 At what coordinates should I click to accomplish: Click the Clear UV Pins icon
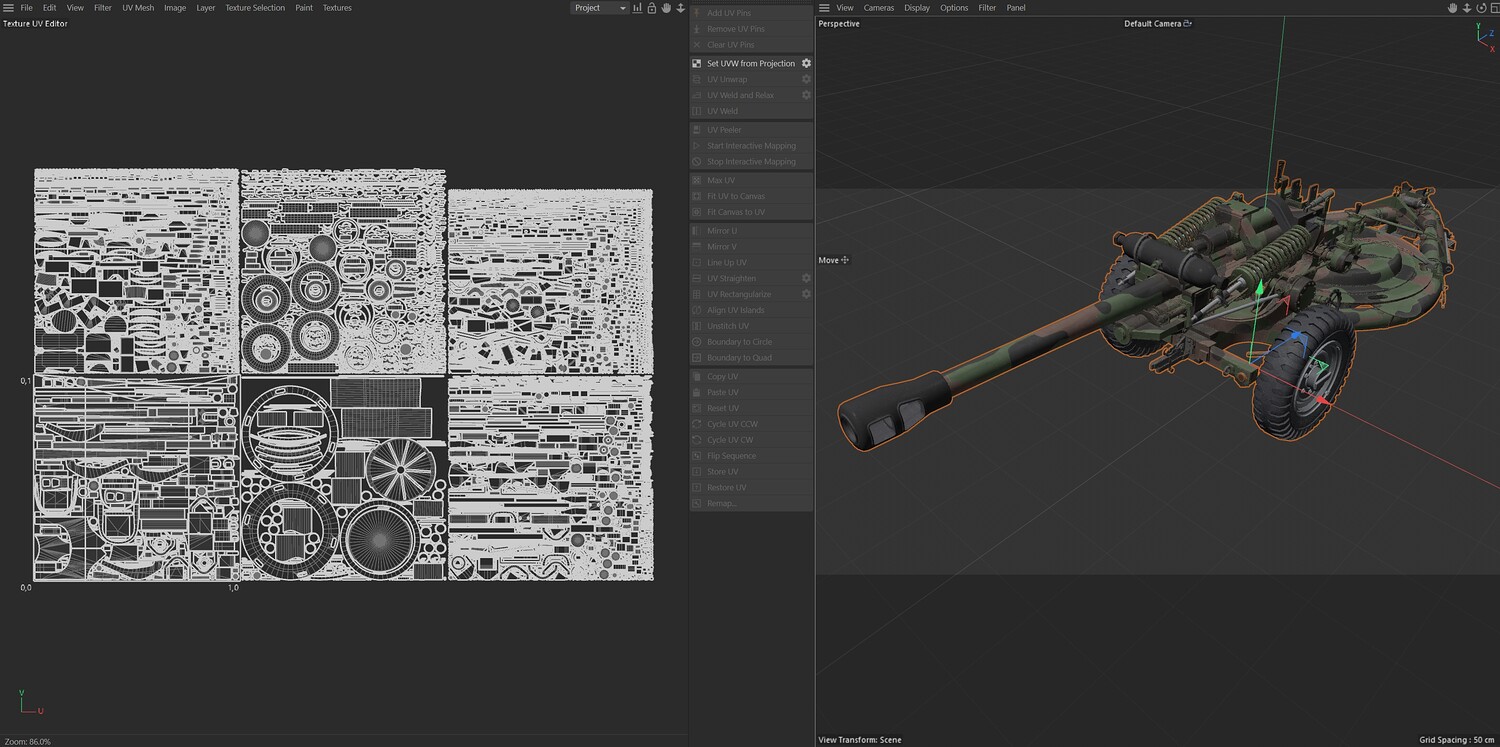tap(697, 45)
